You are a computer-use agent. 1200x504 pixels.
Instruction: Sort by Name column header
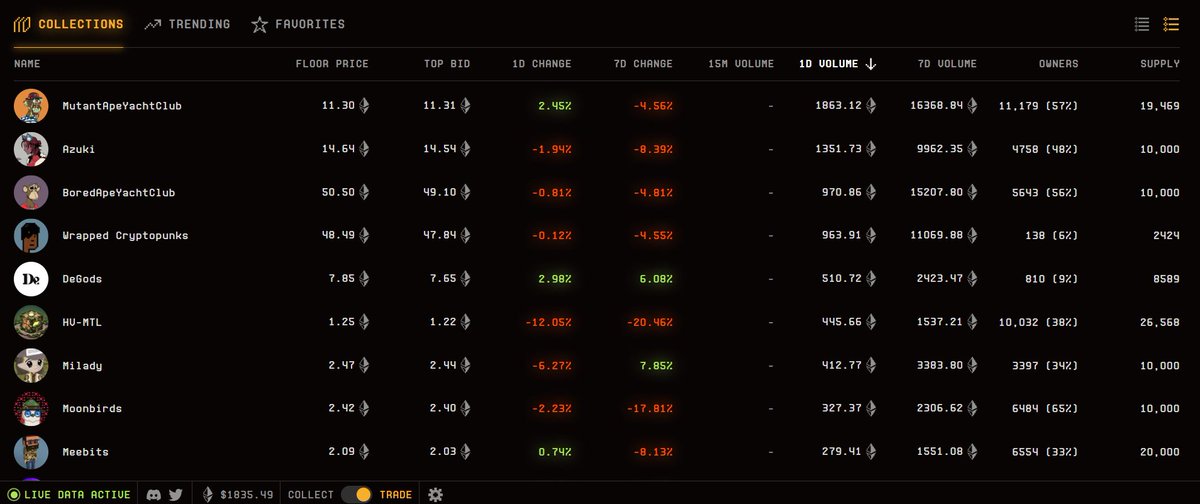pyautogui.click(x=27, y=64)
